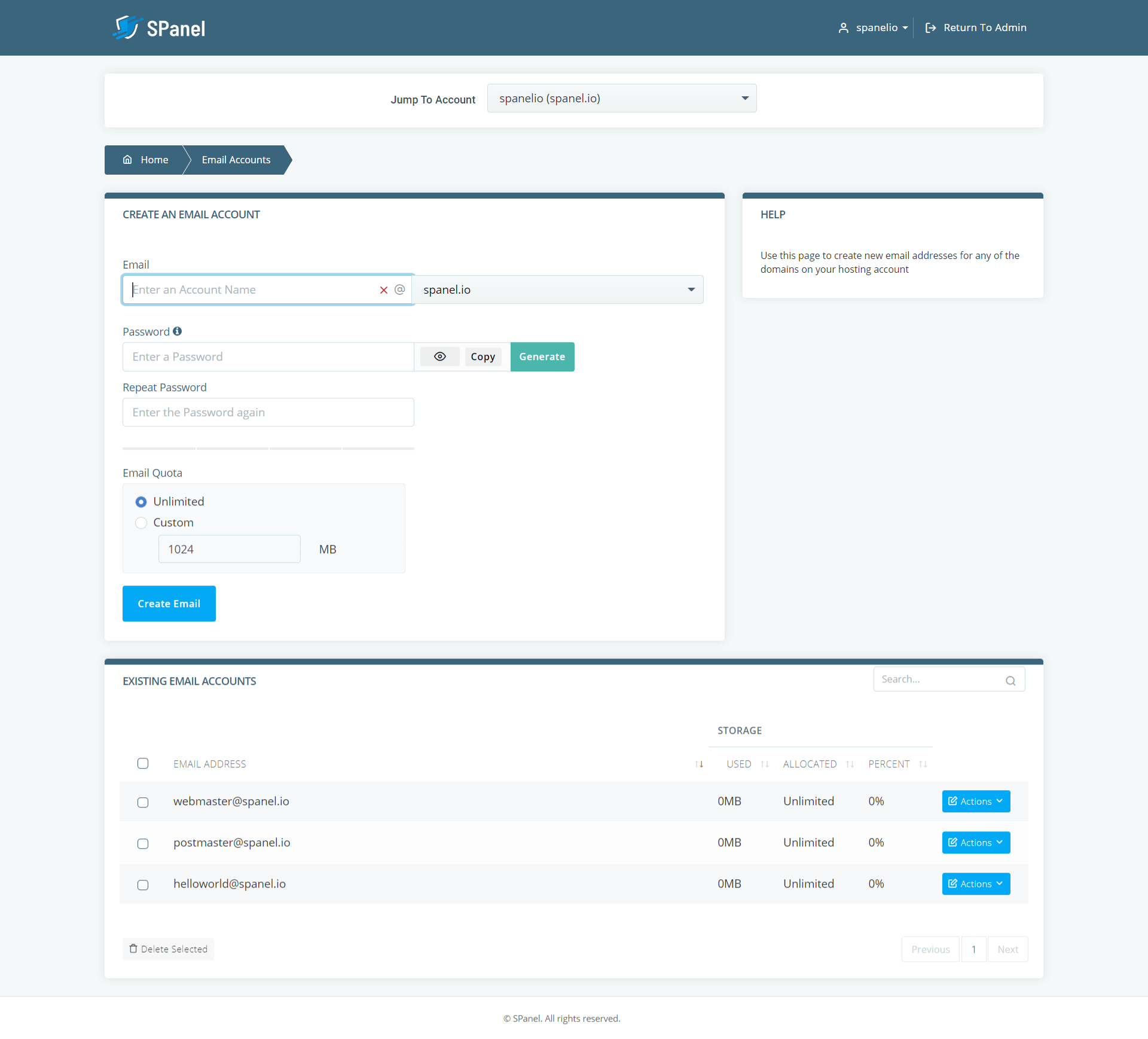Click the webmaster@spanel.io address
This screenshot has width=1148, height=1039.
(231, 802)
